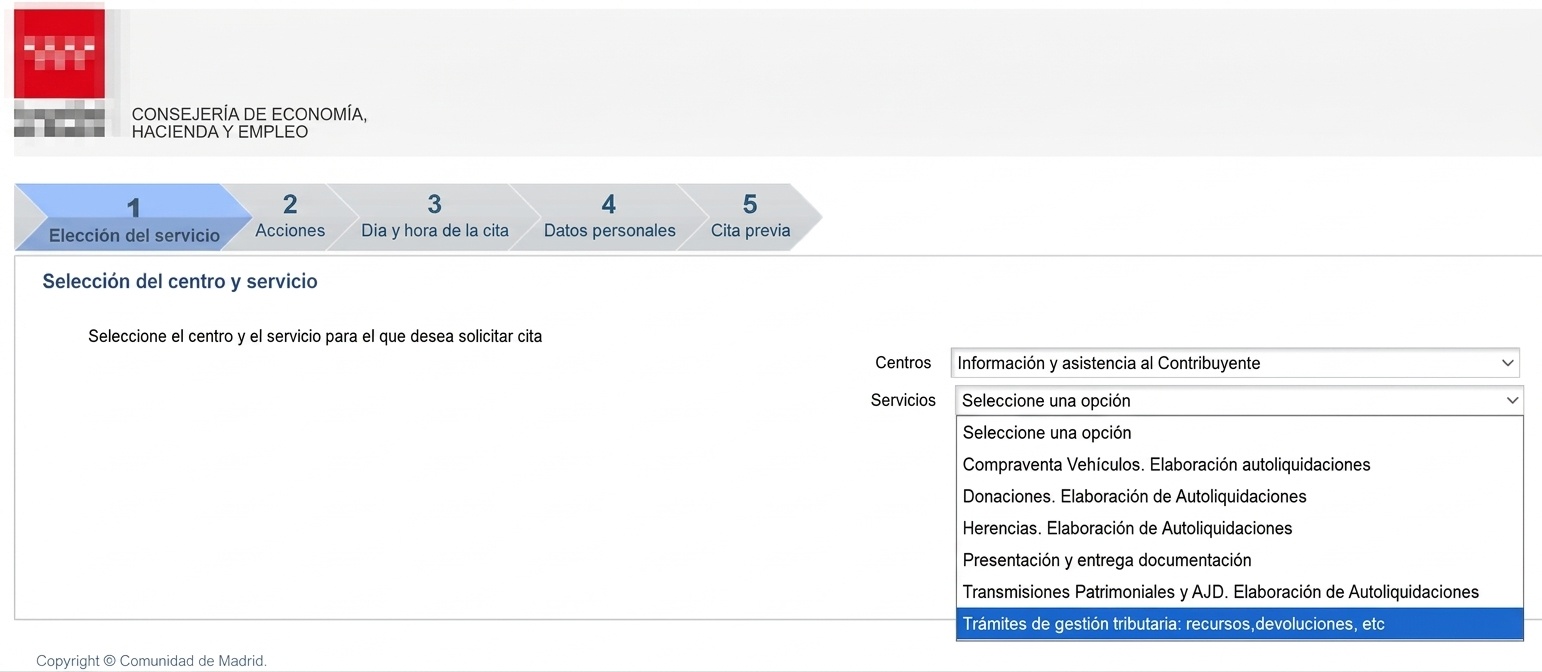Screen dimensions: 1542x672
Task: Click the 'Selección del centro y servicio' title
Action: [180, 282]
